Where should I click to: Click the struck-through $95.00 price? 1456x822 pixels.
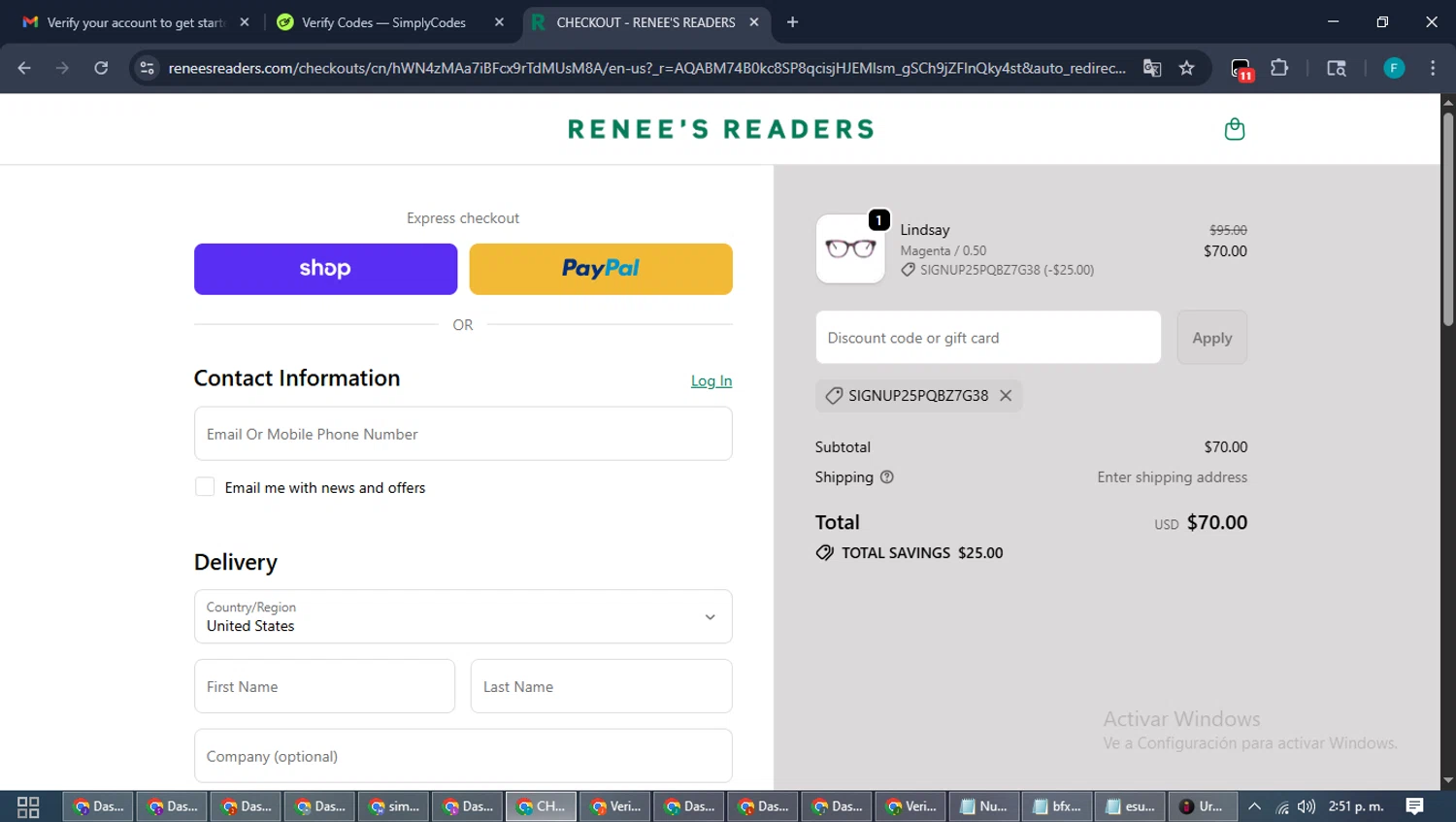click(x=1228, y=230)
